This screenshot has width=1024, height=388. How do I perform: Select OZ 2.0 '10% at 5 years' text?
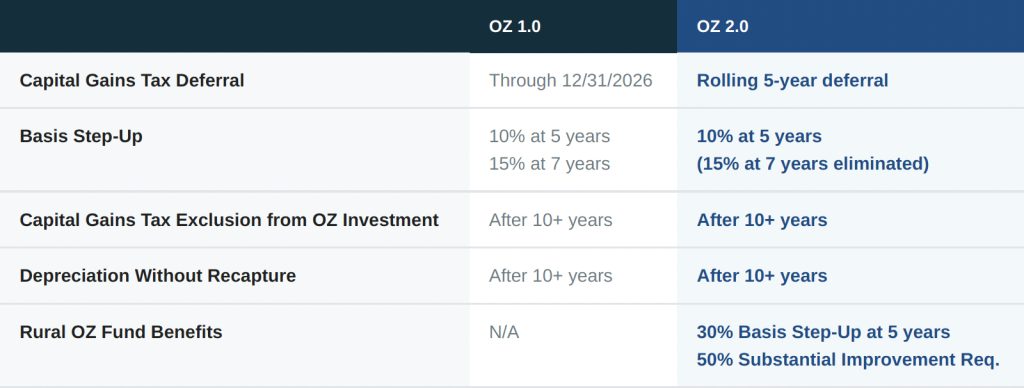[760, 137]
